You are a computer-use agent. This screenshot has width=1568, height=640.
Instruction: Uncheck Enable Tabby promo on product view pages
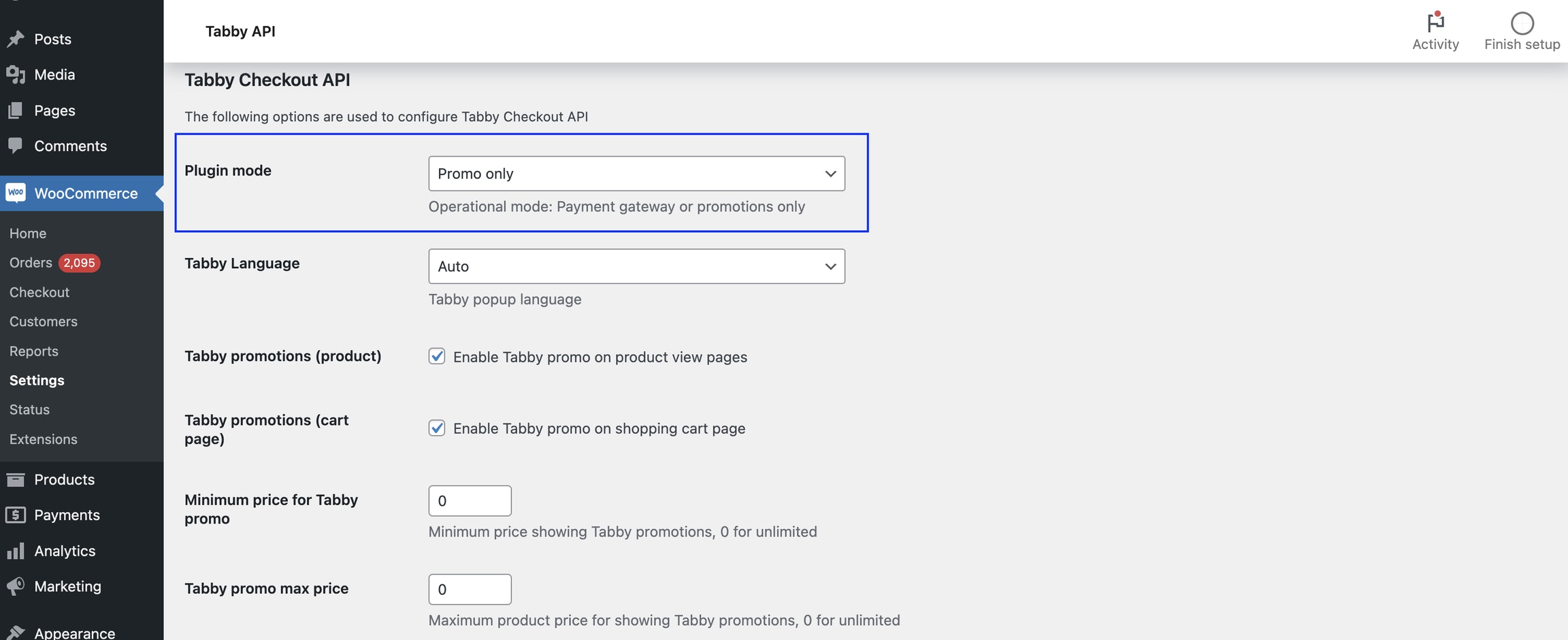[437, 356]
